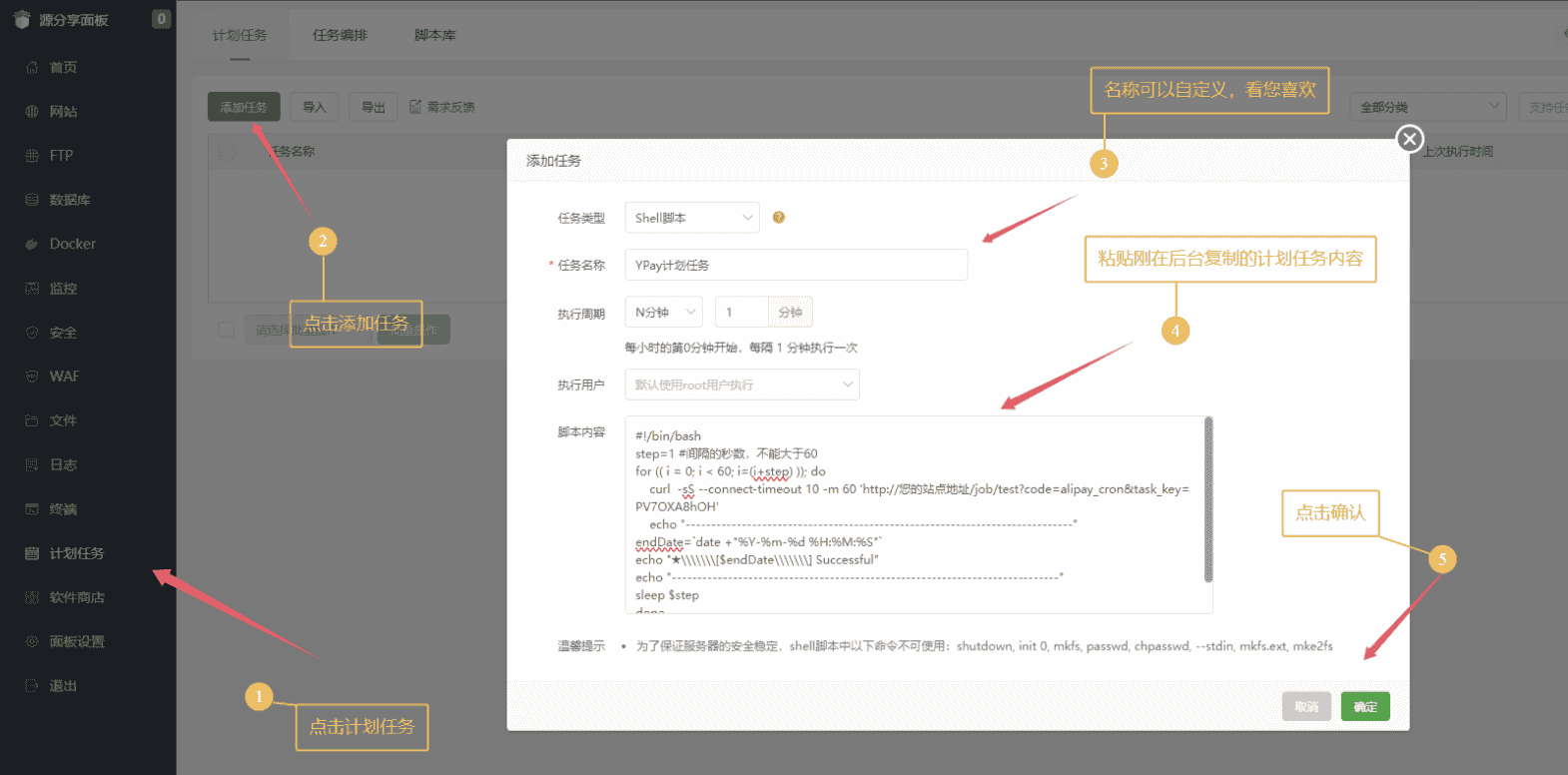This screenshot has height=775, width=1568.
Task: Switch to the 脚本库 tab
Action: coord(434,35)
